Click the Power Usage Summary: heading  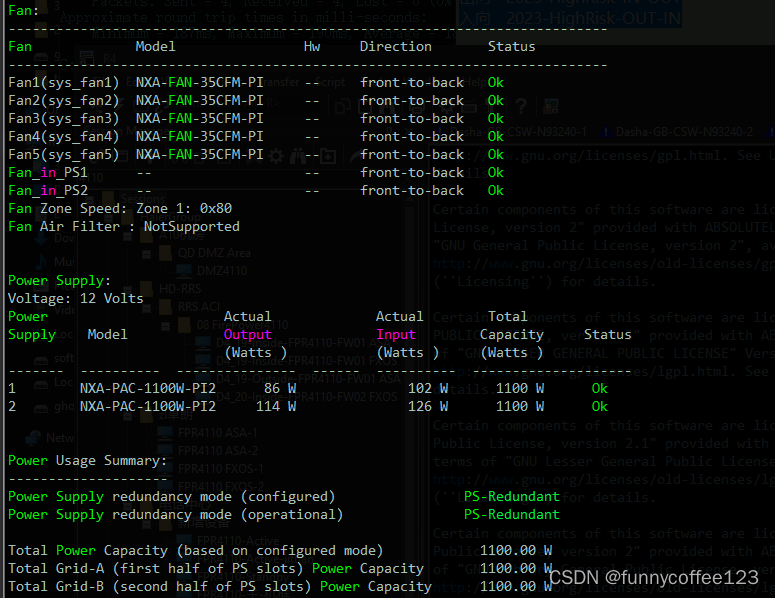[87, 461]
